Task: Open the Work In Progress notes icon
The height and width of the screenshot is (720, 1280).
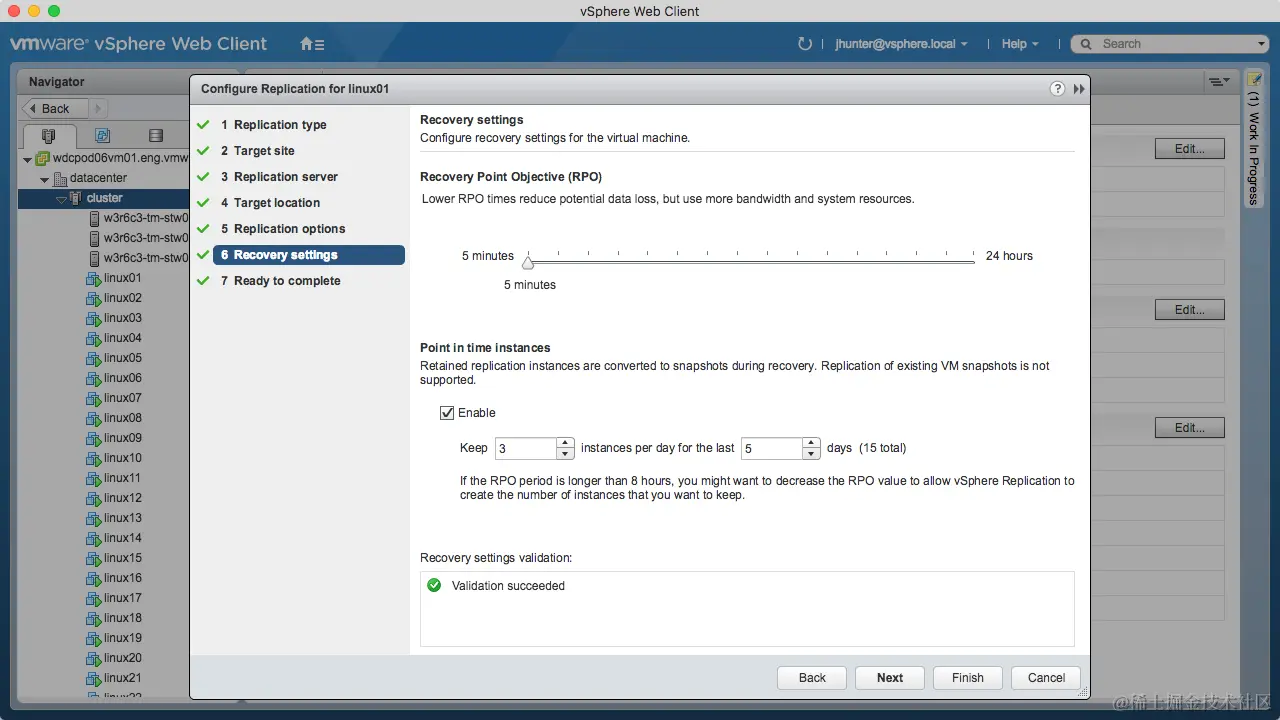Action: (x=1253, y=77)
